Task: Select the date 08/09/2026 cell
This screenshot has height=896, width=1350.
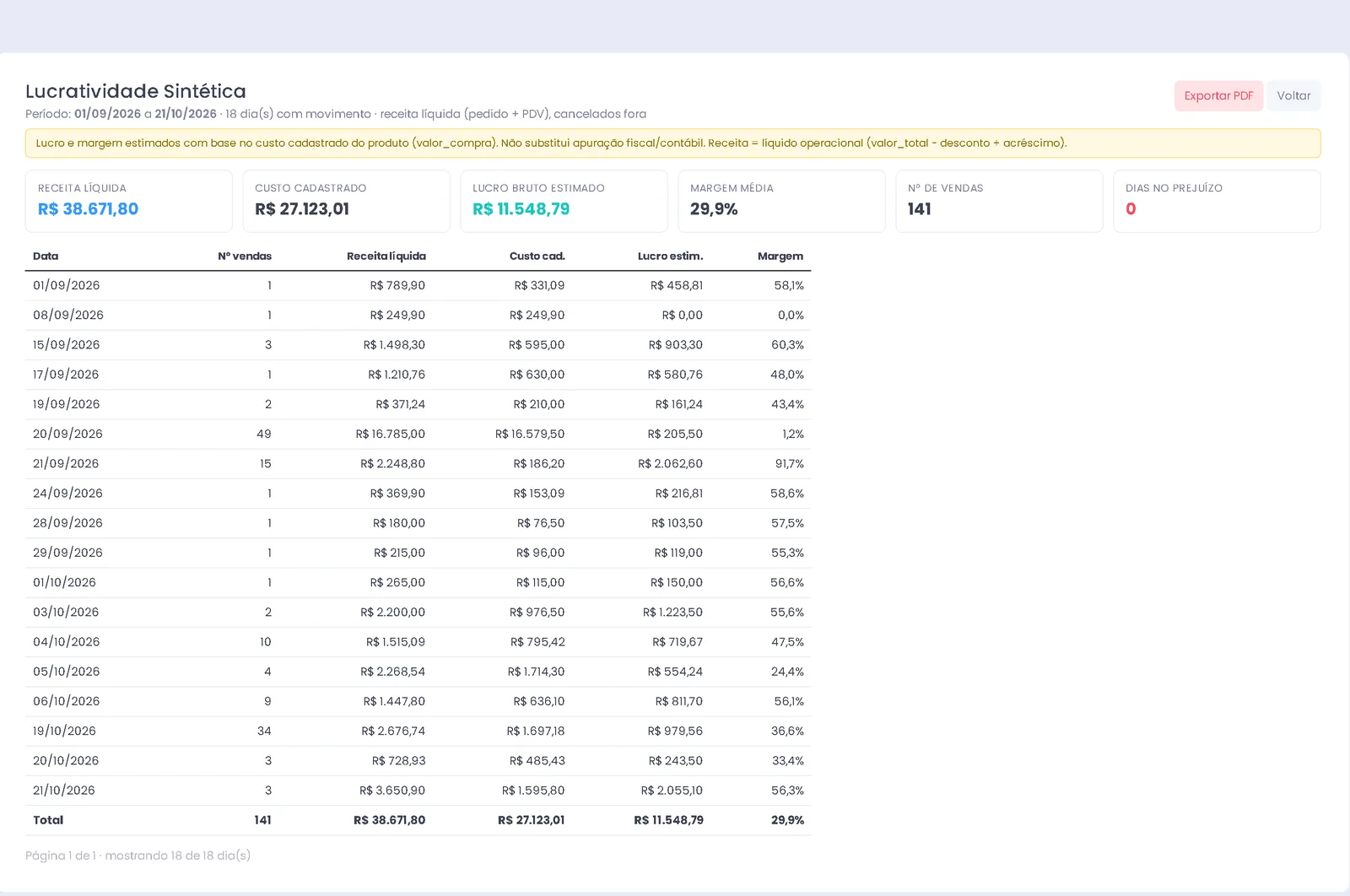Action: (x=68, y=316)
